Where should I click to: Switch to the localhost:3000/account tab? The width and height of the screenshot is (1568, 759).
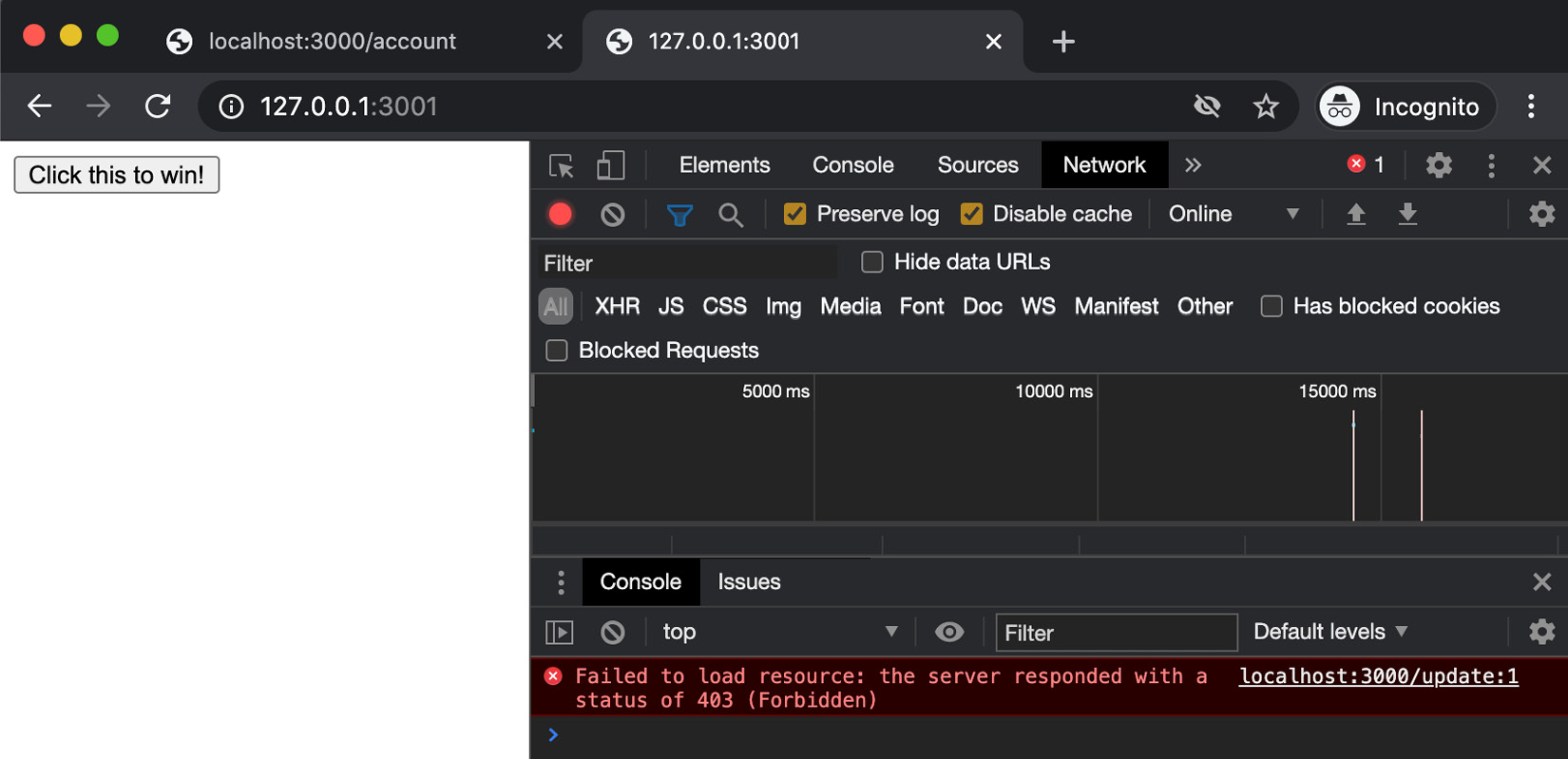[332, 41]
